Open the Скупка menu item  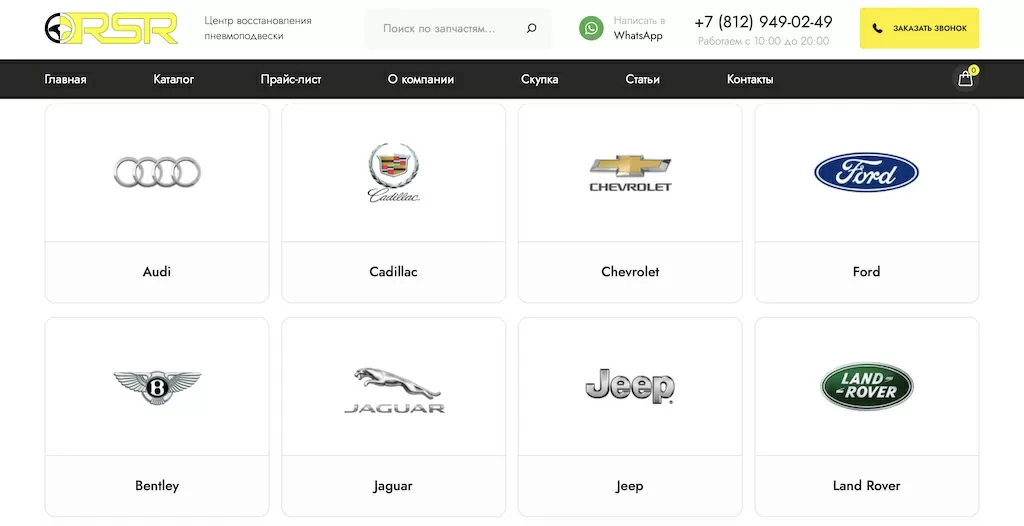coord(539,79)
